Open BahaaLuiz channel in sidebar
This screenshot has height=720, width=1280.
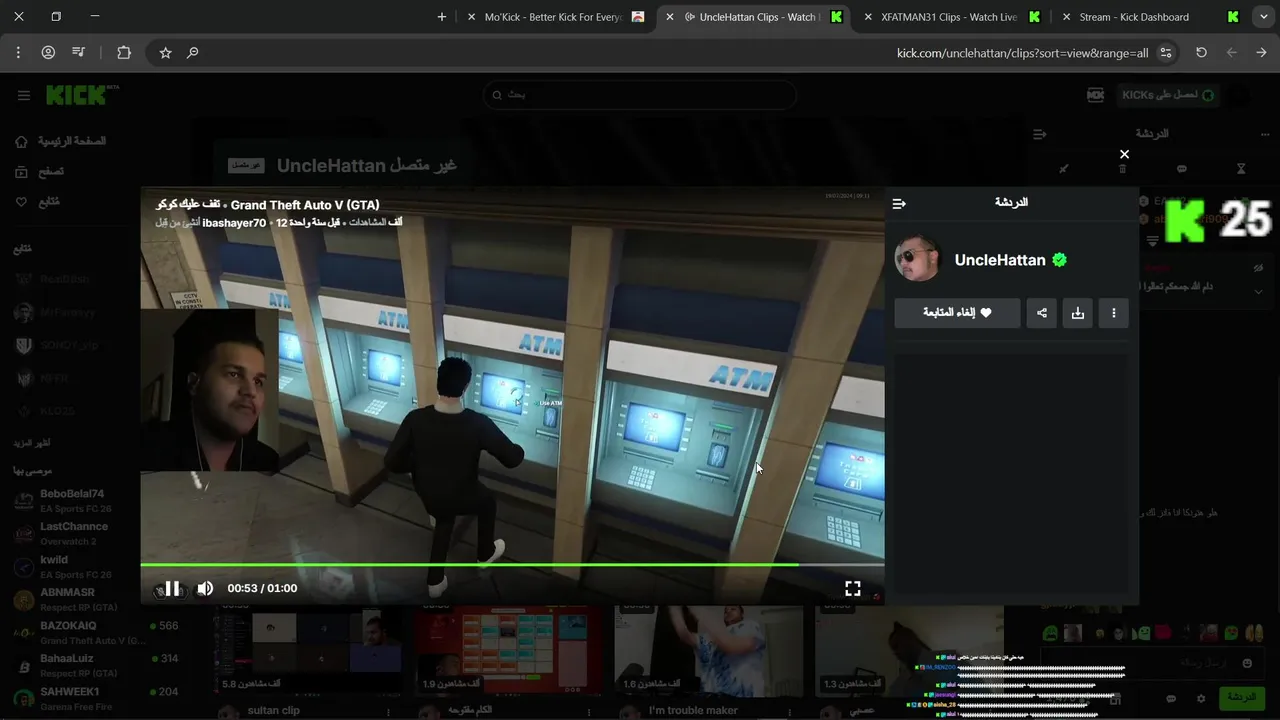pyautogui.click(x=95, y=665)
